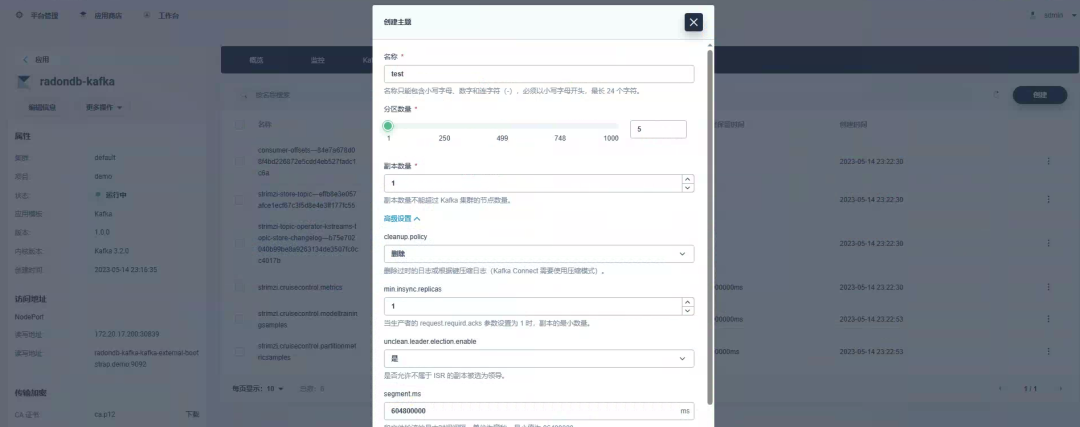Image resolution: width=1080 pixels, height=427 pixels.
Task: Select the consumer-offsets topic checkbox
Action: (x=239, y=161)
